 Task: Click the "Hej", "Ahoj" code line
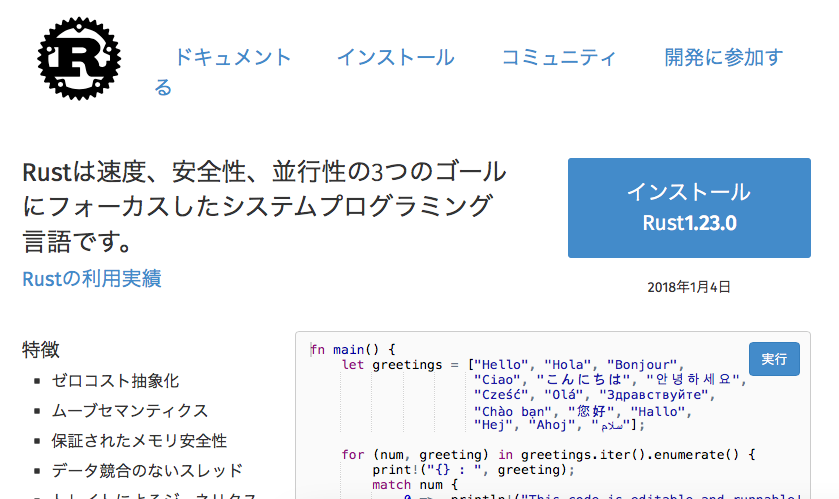(560, 425)
